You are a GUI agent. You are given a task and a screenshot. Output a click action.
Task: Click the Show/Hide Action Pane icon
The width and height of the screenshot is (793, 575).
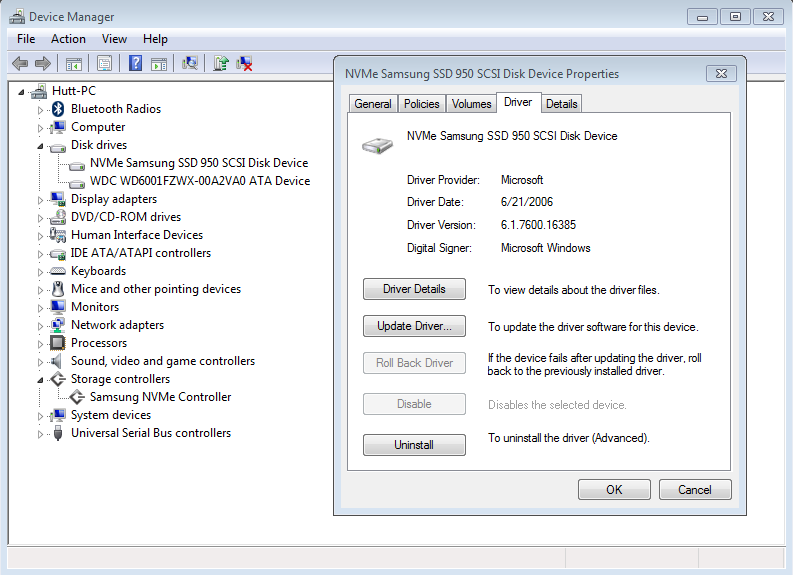click(x=159, y=64)
